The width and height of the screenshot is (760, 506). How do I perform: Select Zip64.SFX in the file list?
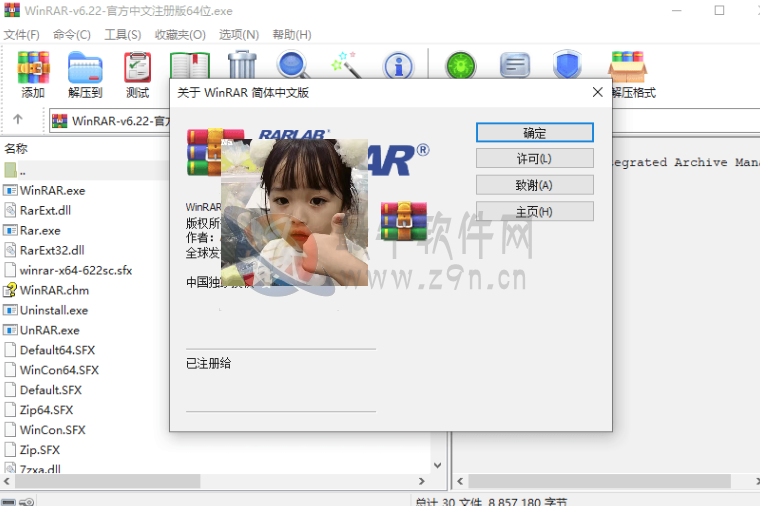click(46, 410)
